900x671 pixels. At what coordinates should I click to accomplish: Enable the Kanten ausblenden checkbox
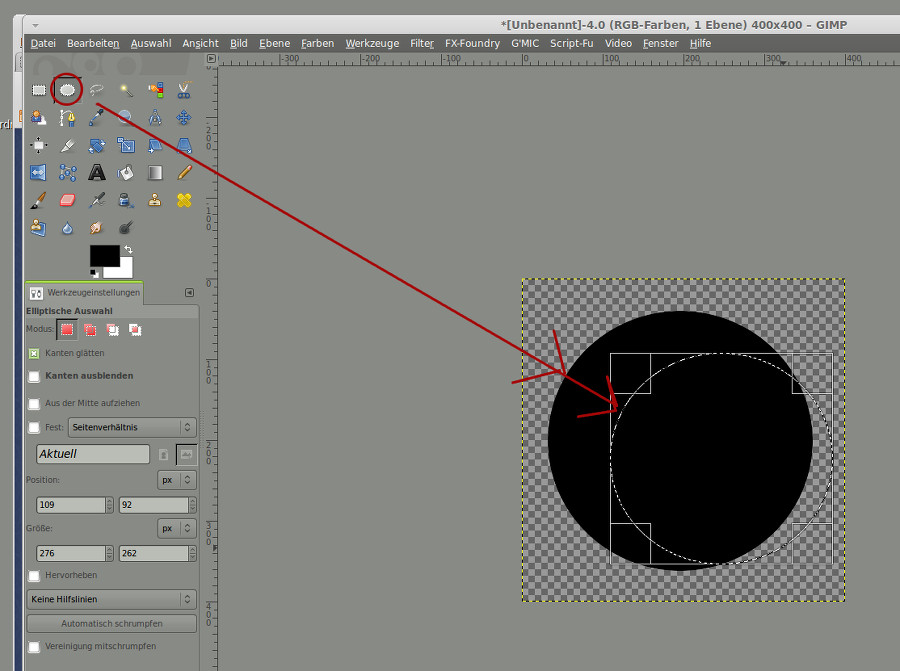pyautogui.click(x=34, y=376)
